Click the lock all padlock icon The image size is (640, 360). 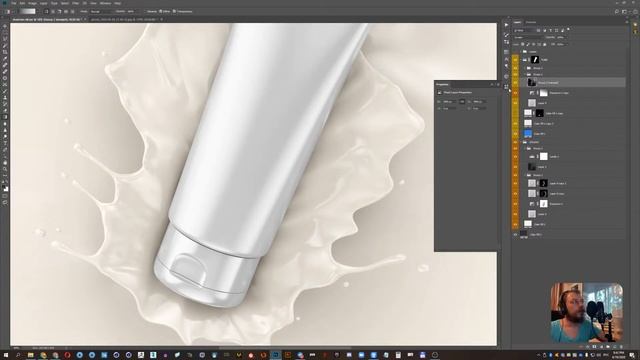click(544, 44)
